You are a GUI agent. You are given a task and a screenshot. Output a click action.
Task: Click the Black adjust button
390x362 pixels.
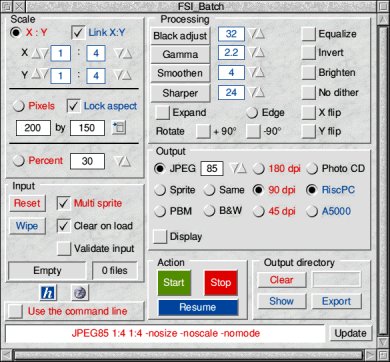tap(180, 36)
